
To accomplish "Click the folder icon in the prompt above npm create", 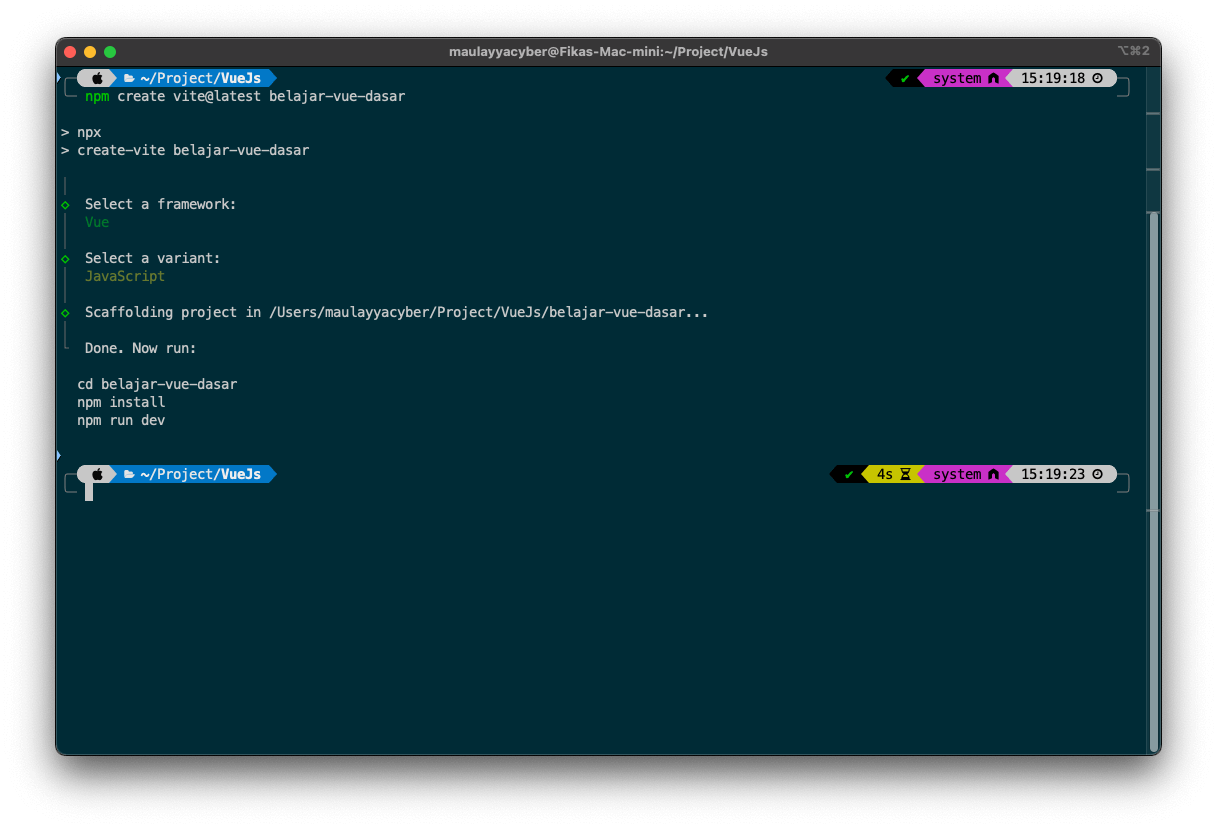I will [129, 78].
